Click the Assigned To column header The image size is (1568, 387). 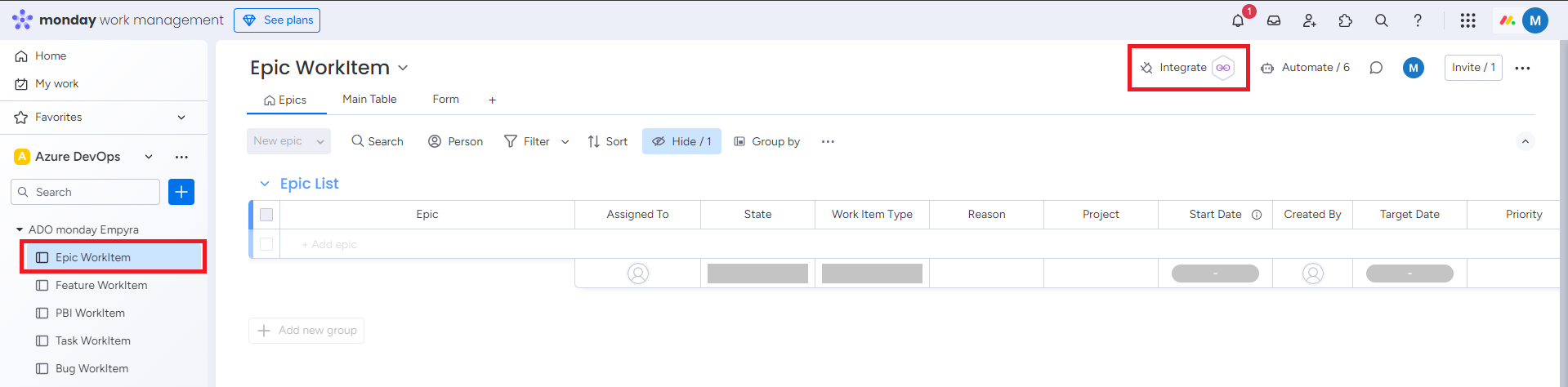click(x=637, y=215)
